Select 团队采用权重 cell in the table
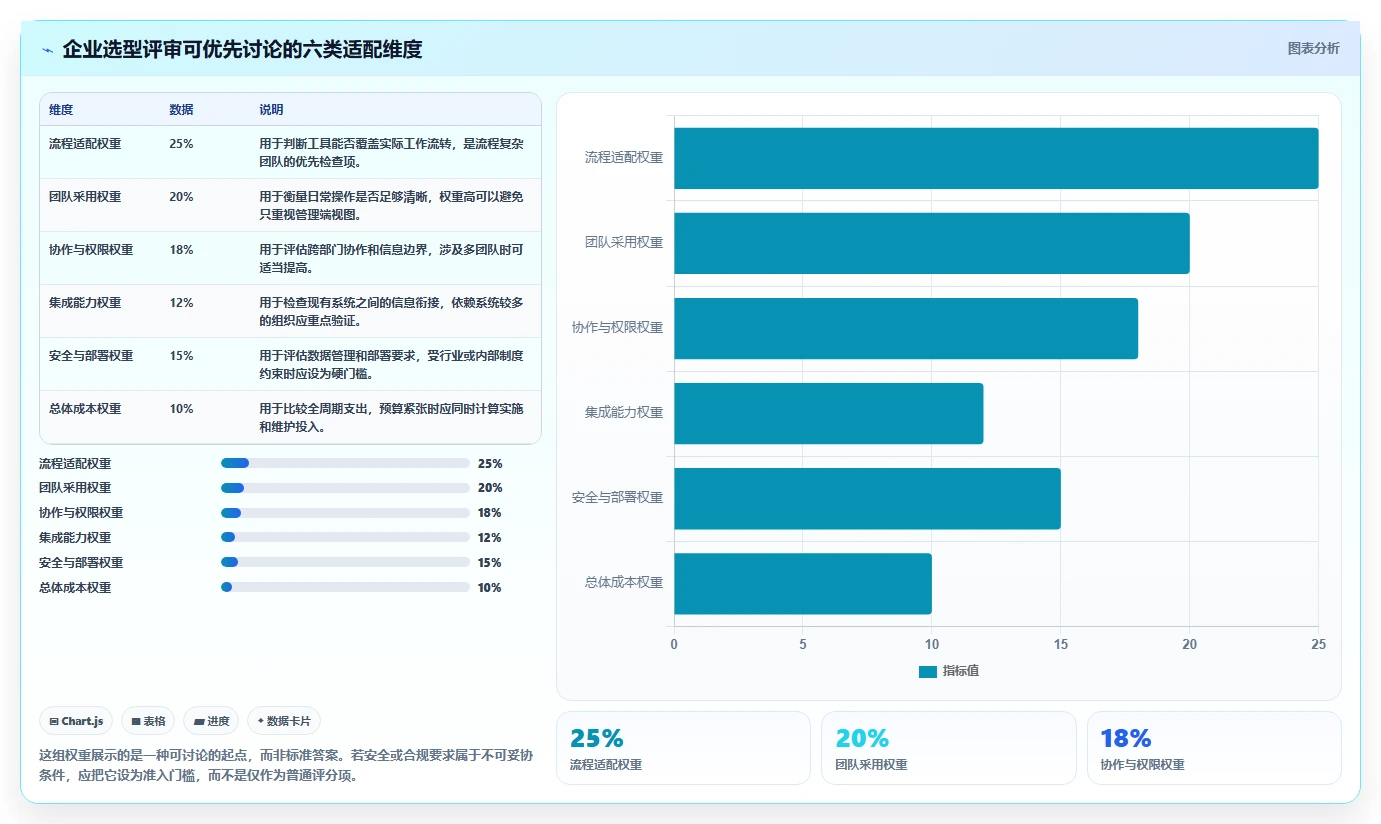 click(x=85, y=197)
